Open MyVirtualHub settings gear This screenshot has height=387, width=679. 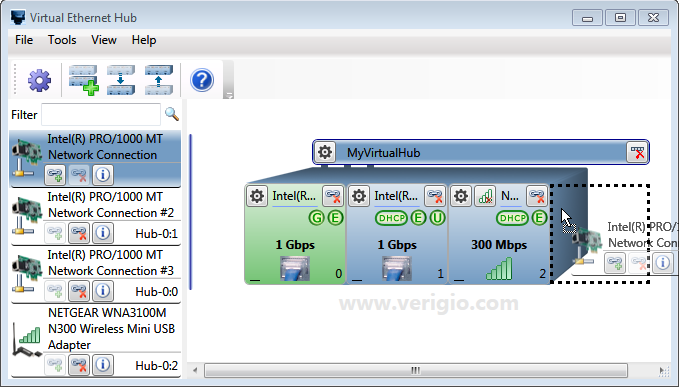(x=325, y=152)
